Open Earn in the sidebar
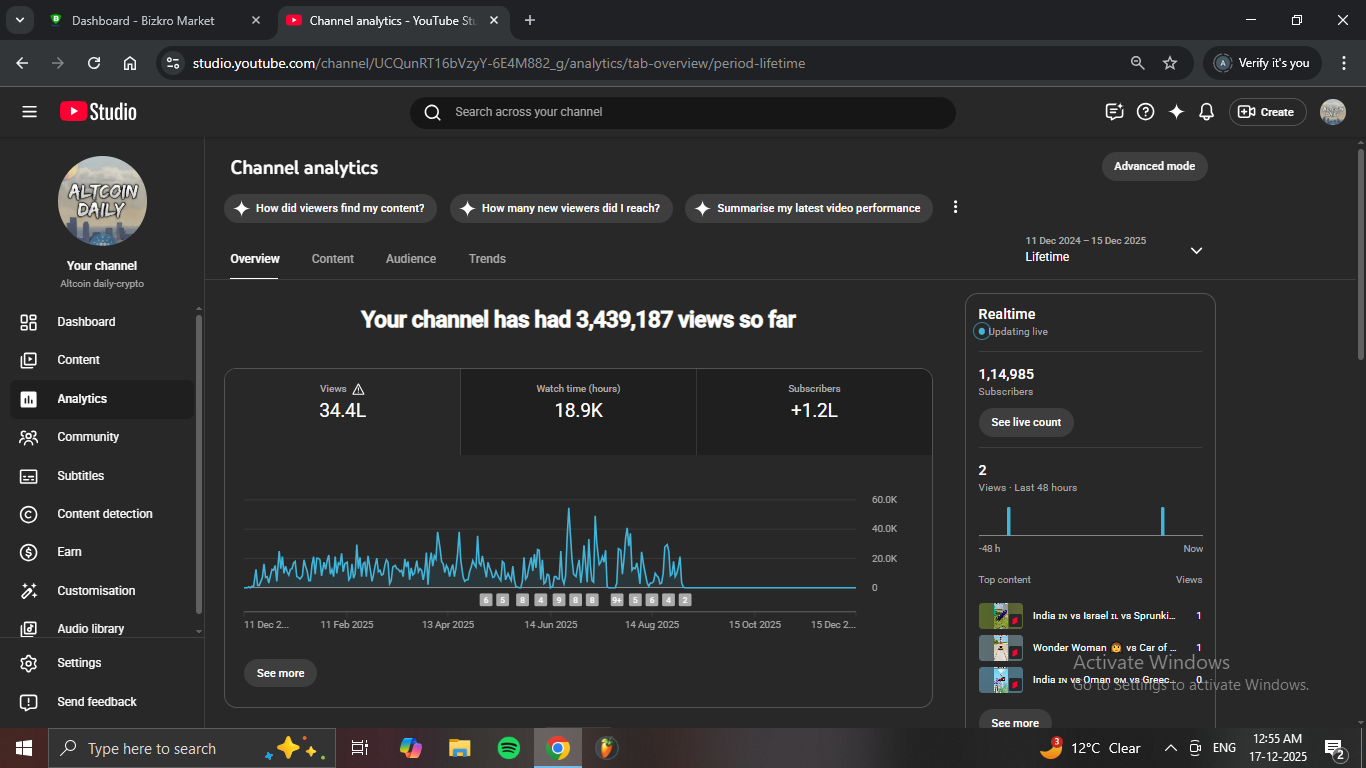This screenshot has height=768, width=1366. (x=69, y=552)
